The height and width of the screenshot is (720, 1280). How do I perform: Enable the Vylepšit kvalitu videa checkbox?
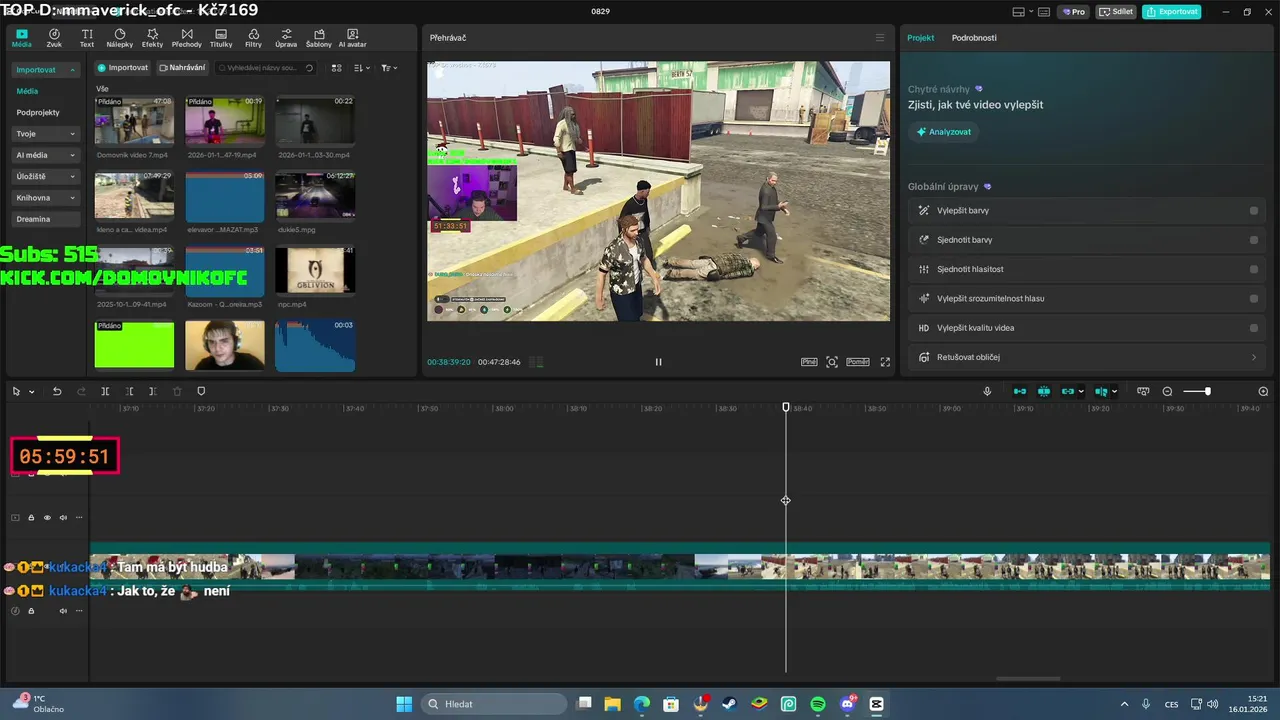tap(1254, 328)
